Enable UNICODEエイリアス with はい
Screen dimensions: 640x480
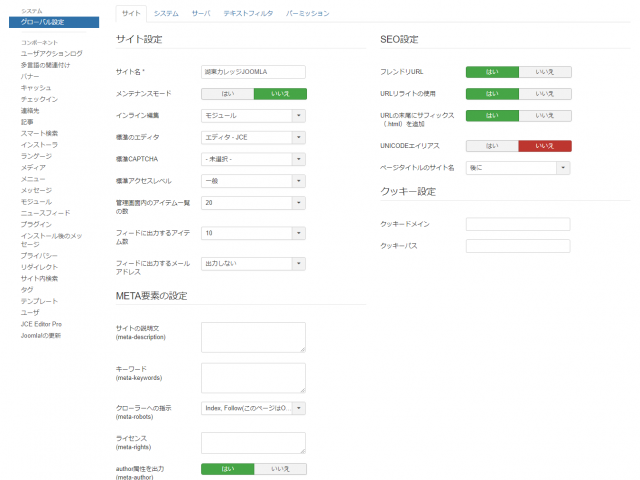click(x=492, y=146)
